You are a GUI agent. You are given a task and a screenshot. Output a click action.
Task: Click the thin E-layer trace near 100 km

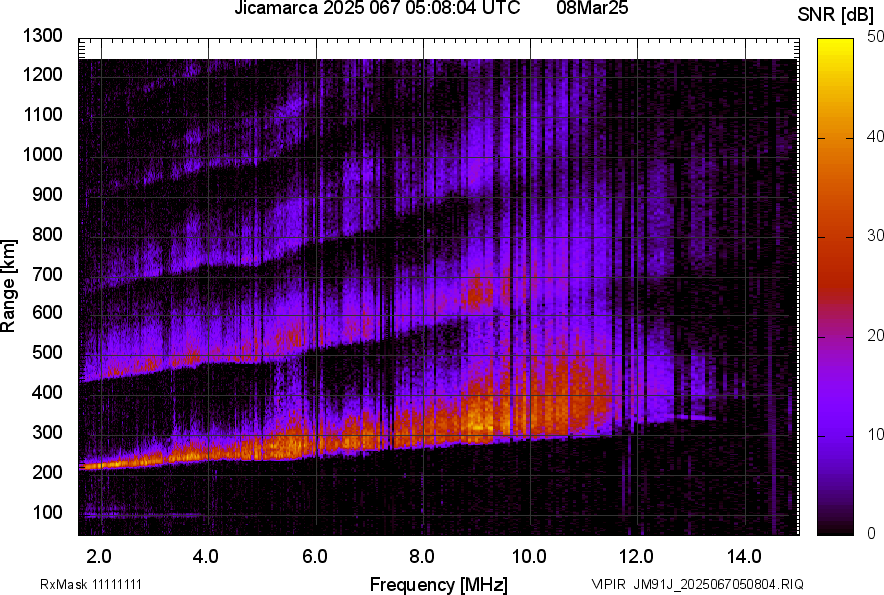click(141, 514)
